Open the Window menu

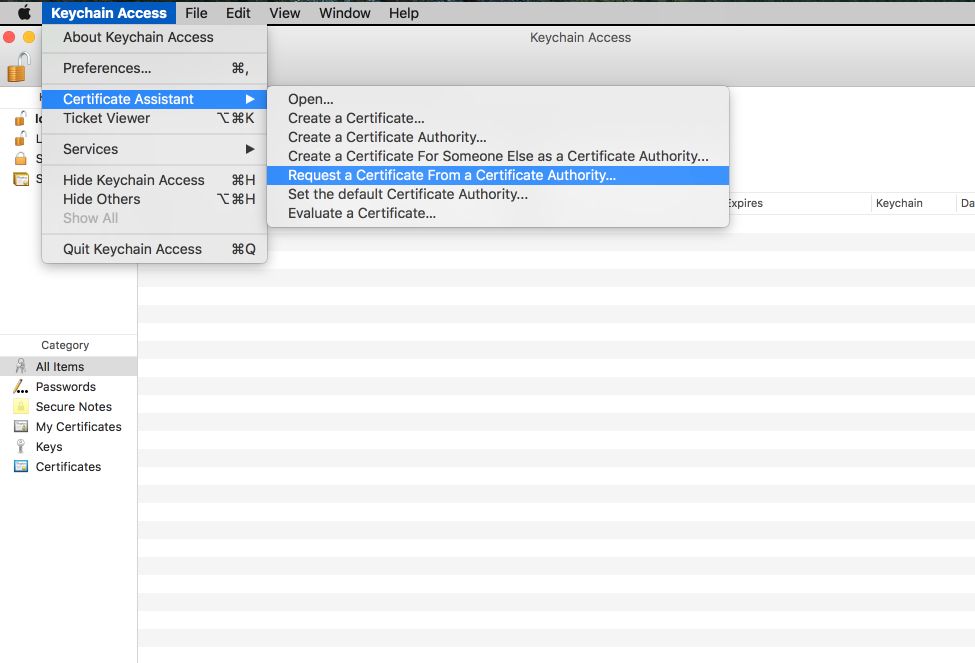pos(344,12)
